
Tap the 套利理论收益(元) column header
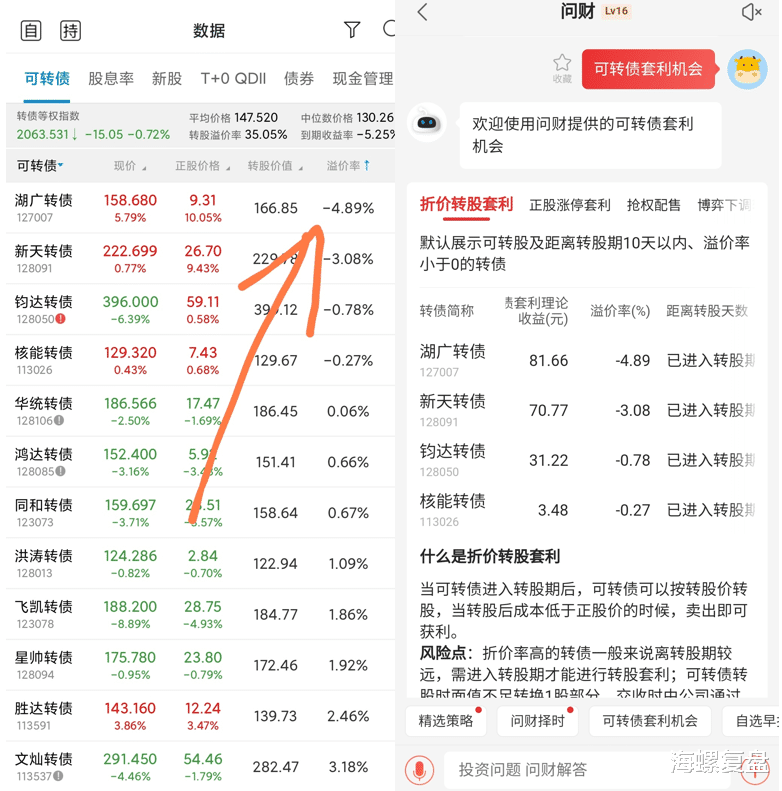536,311
